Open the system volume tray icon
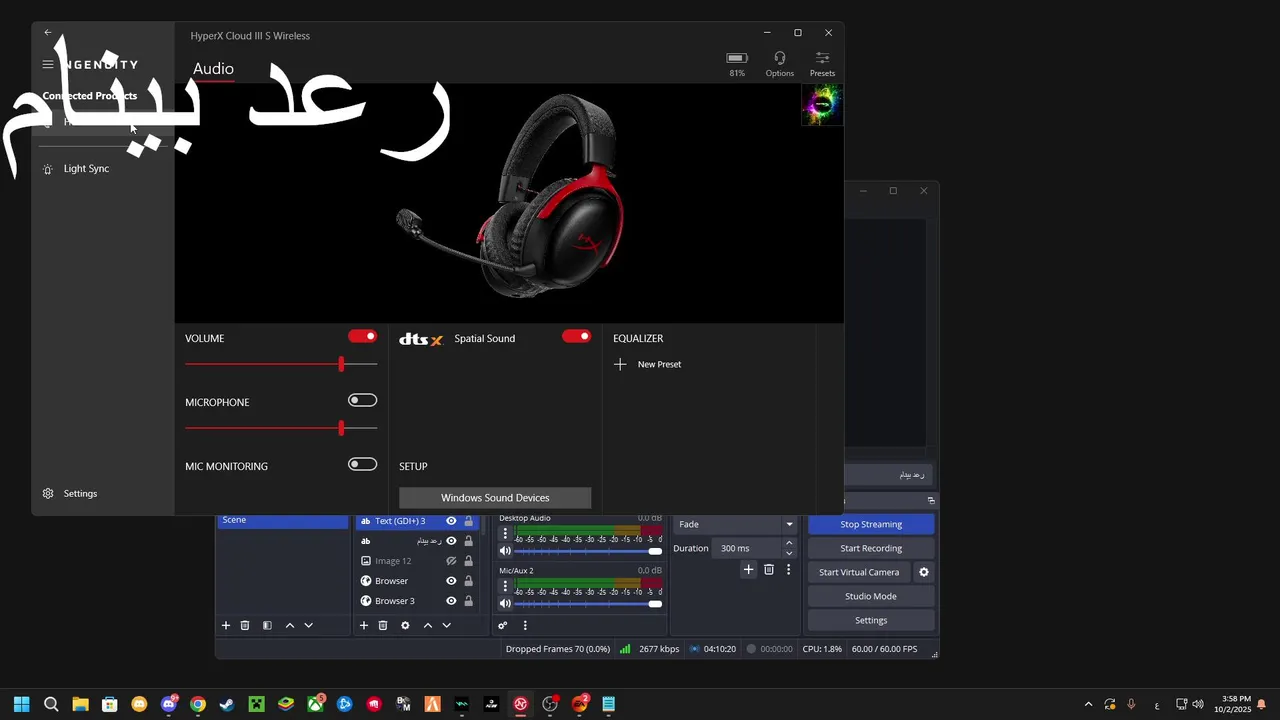 [1198, 704]
